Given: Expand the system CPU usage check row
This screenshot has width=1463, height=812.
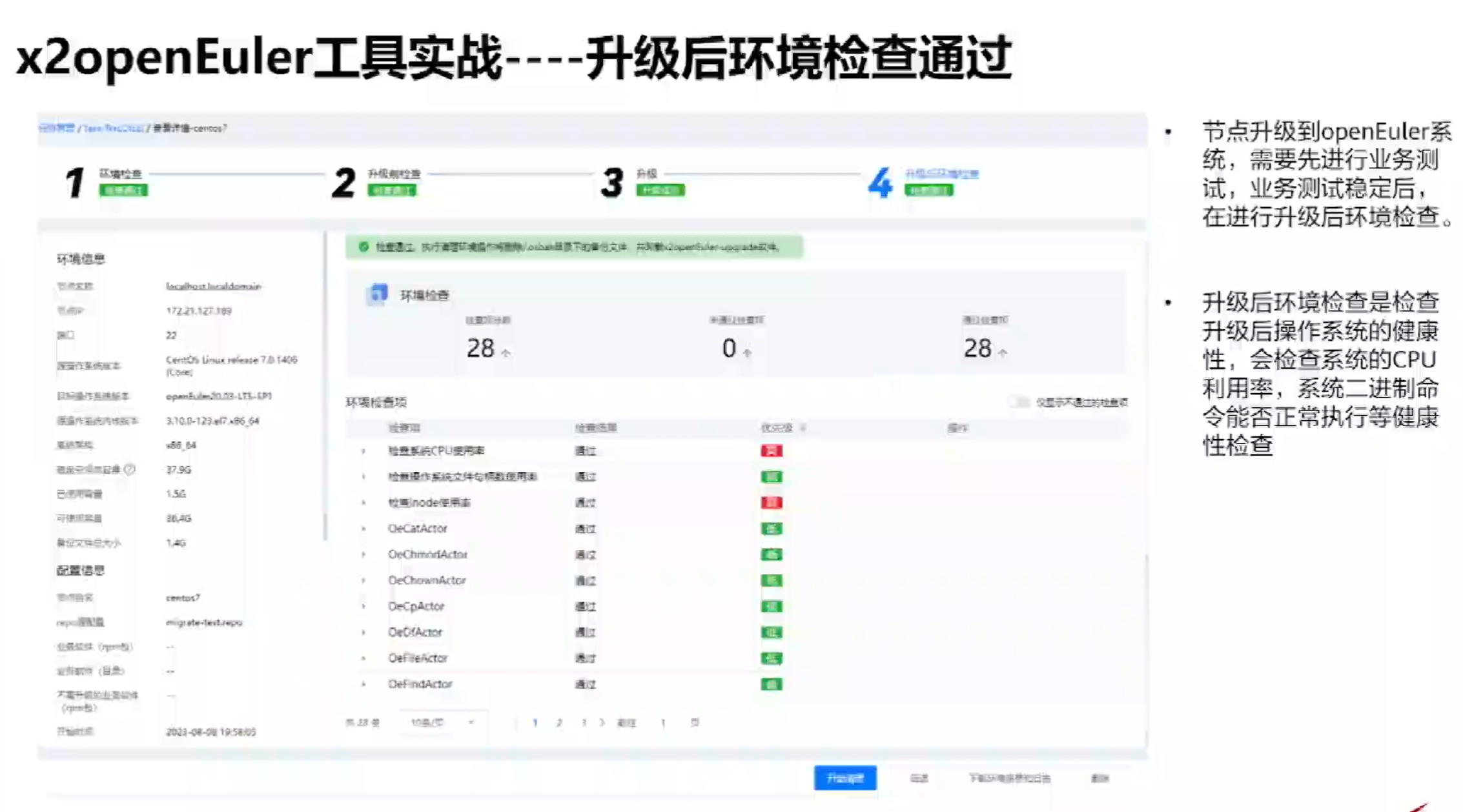Looking at the screenshot, I should 363,451.
